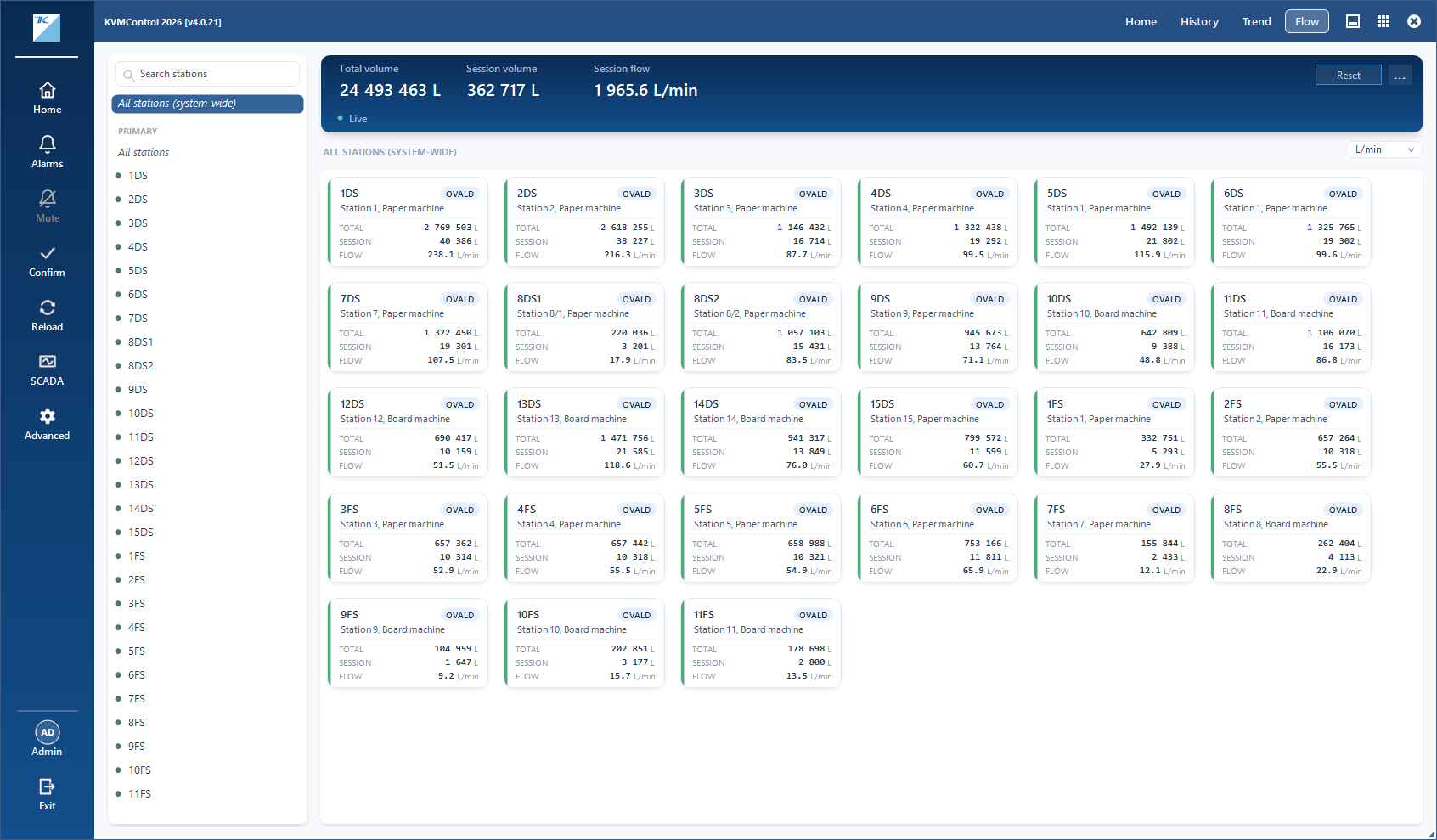Open the Alarms bell icon
Screen dimensions: 1437x840
point(48,144)
